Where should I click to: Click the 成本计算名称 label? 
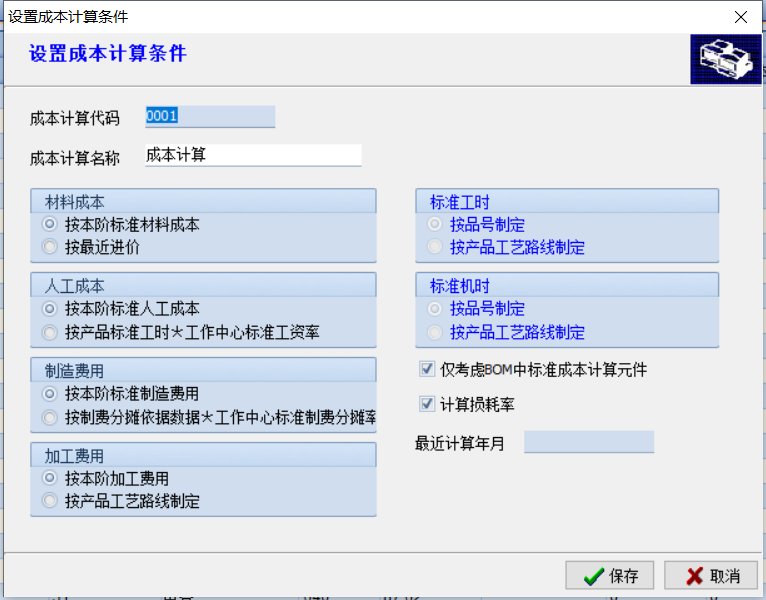[74, 158]
